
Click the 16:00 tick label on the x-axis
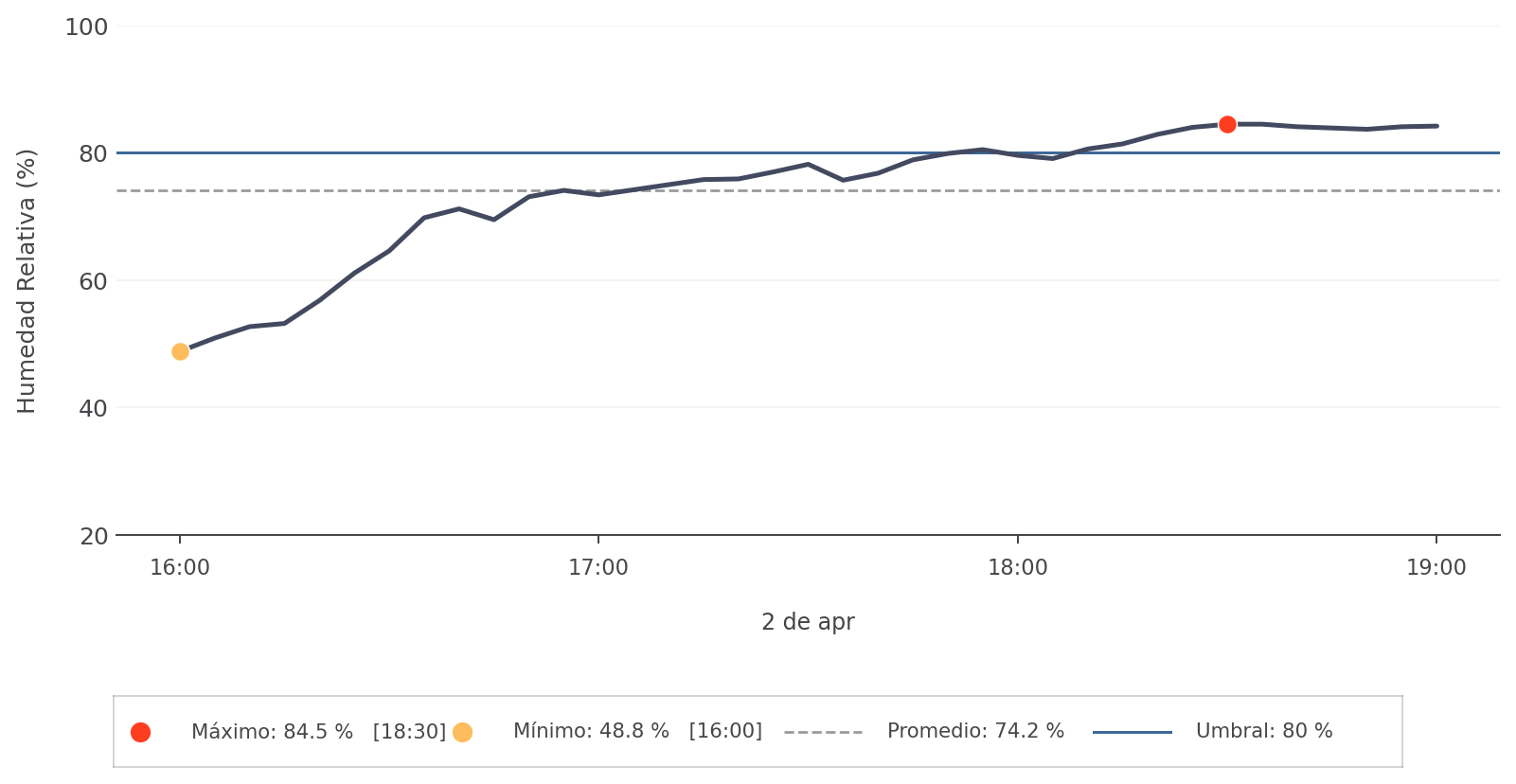(x=180, y=568)
